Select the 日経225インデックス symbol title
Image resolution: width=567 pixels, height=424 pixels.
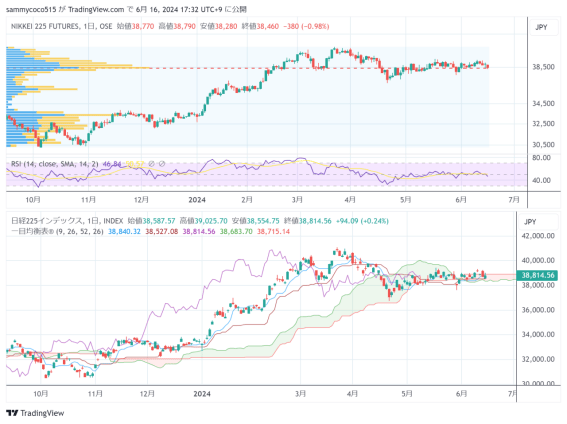click(47, 221)
